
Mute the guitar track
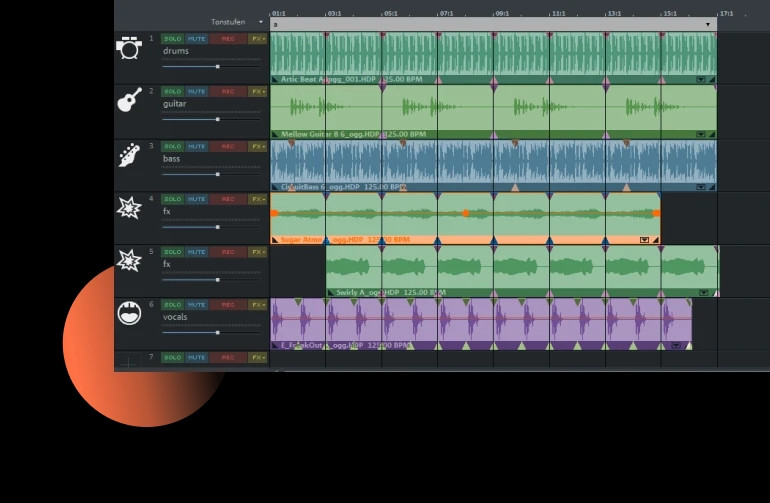tap(196, 91)
